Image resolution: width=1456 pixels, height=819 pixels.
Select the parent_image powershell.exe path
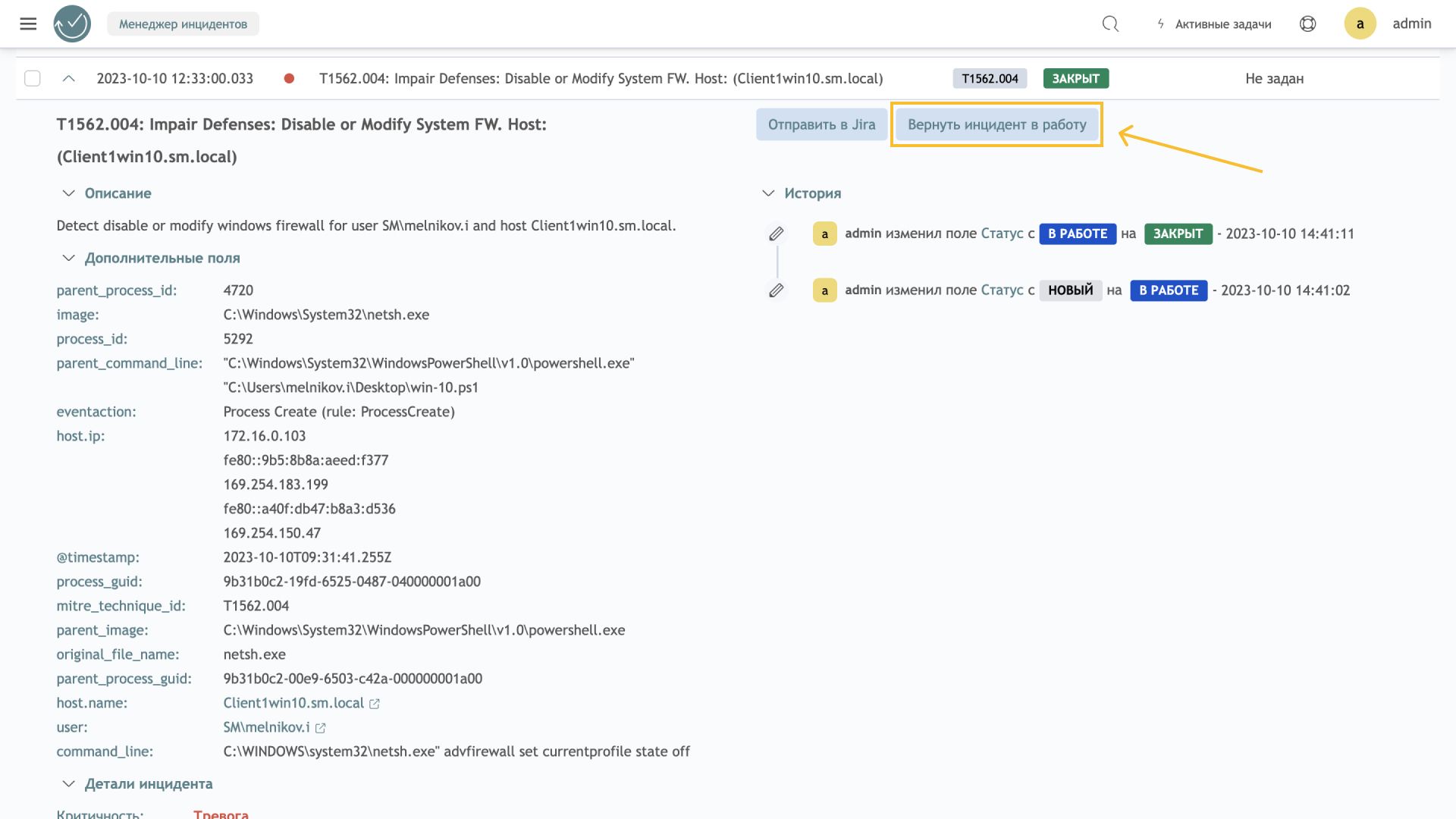coord(424,630)
